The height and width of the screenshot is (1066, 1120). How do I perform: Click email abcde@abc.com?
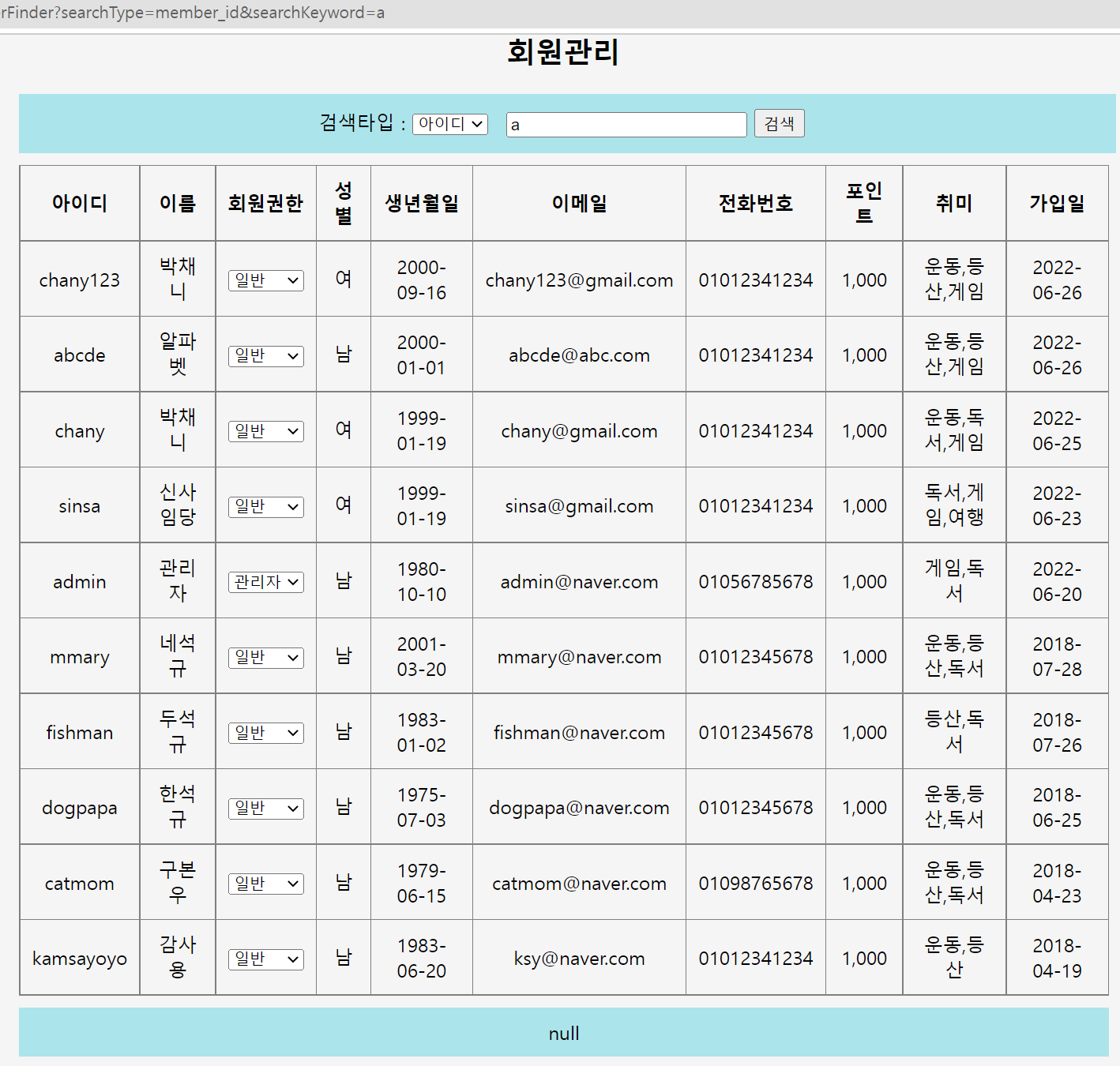580,355
